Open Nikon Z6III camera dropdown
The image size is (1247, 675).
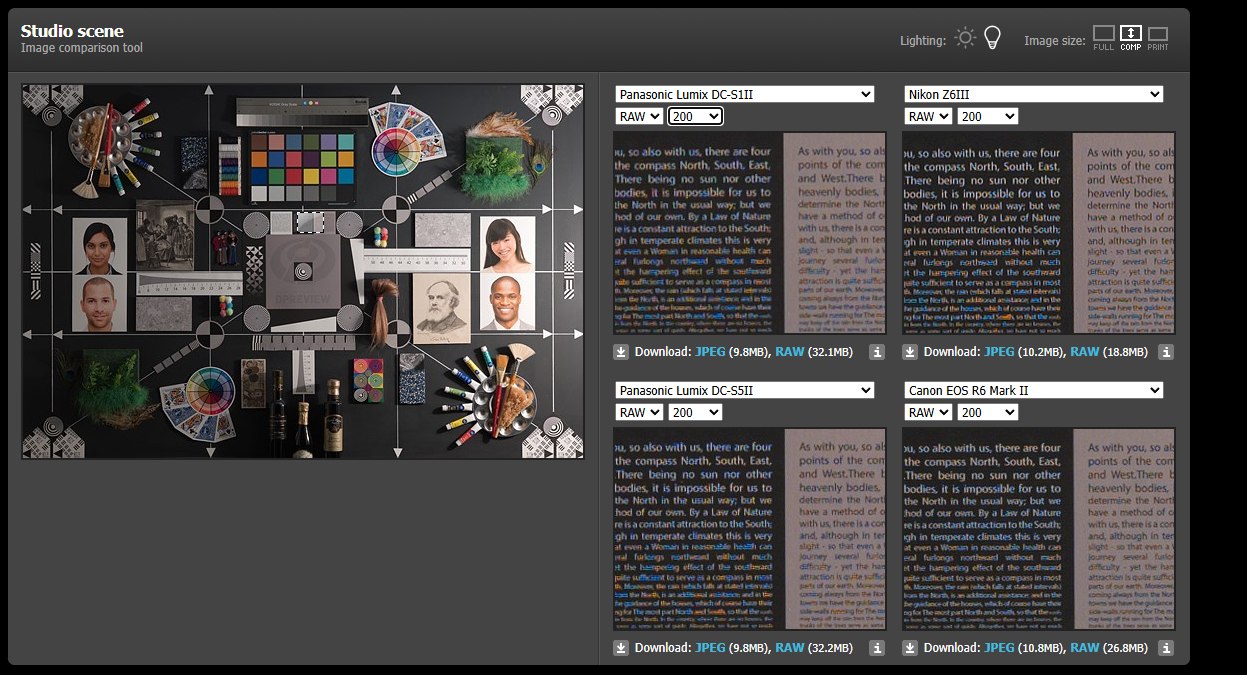pyautogui.click(x=1034, y=94)
